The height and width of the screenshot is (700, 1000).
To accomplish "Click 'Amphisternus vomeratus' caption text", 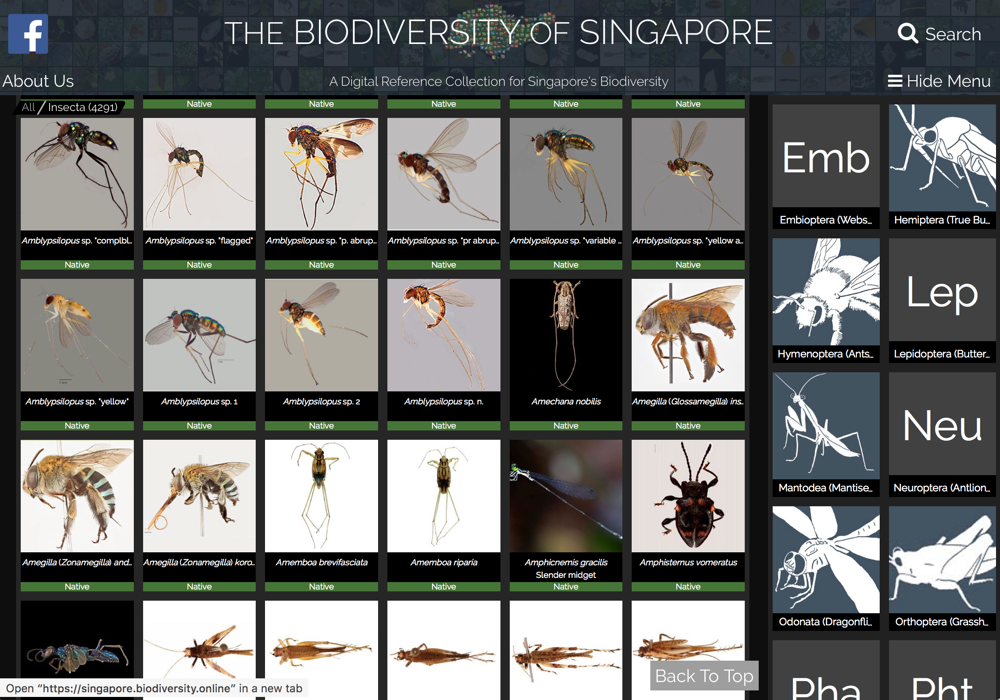I will pyautogui.click(x=688, y=562).
